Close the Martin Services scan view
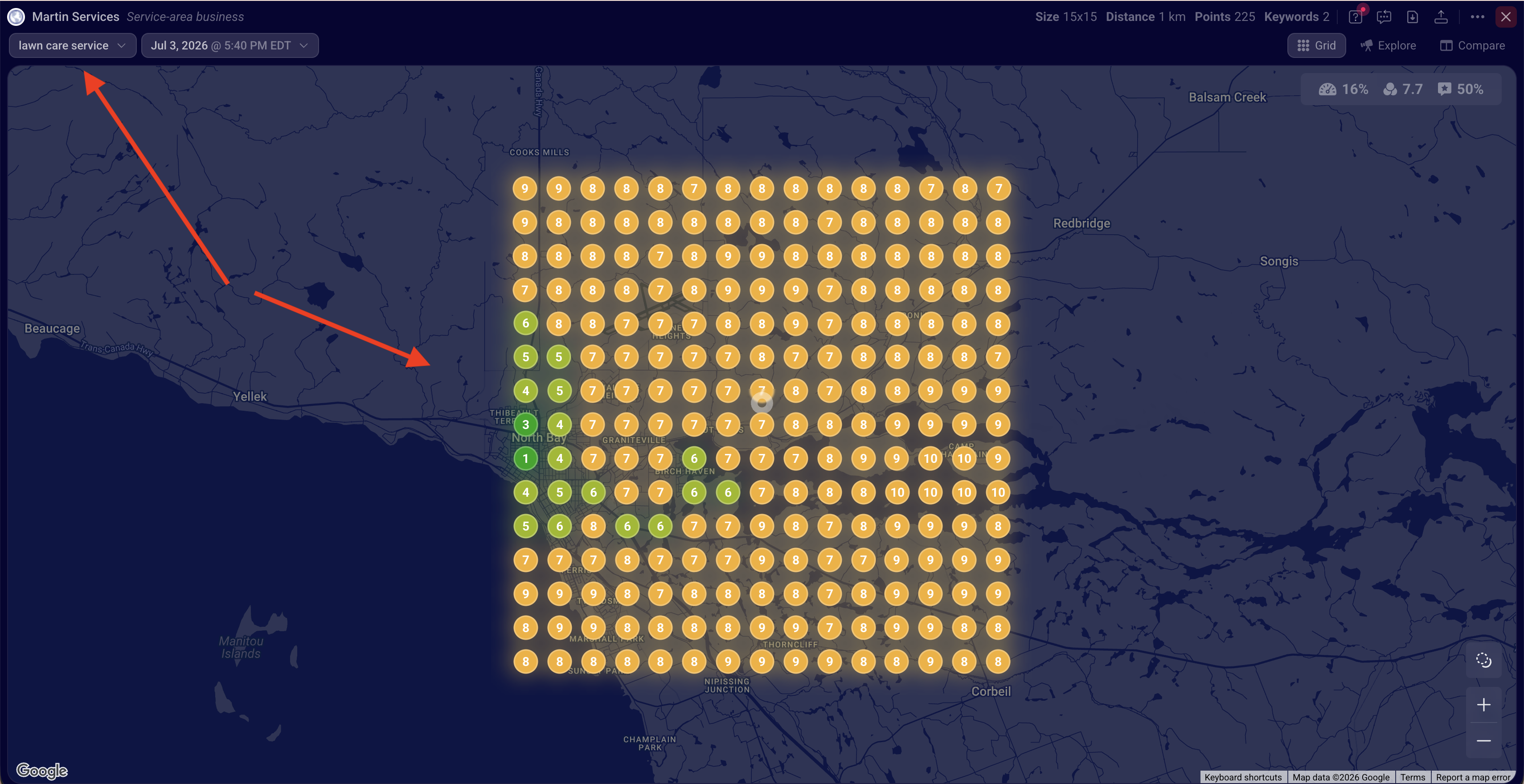Screen dimensions: 1524x784 1506,16
